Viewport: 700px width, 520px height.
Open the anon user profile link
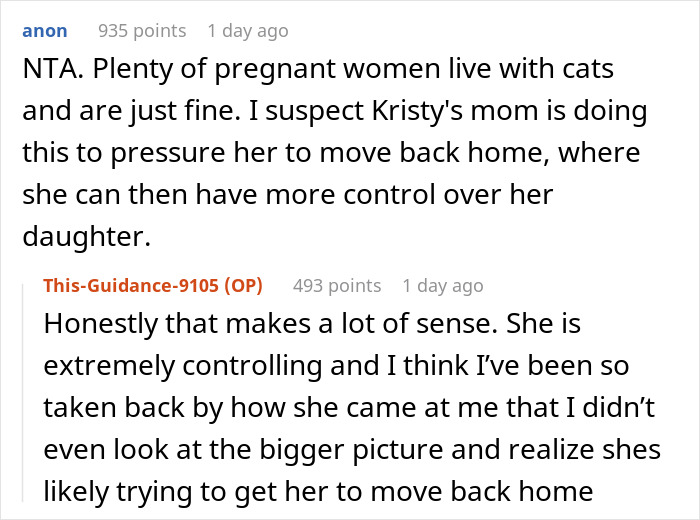pyautogui.click(x=45, y=31)
